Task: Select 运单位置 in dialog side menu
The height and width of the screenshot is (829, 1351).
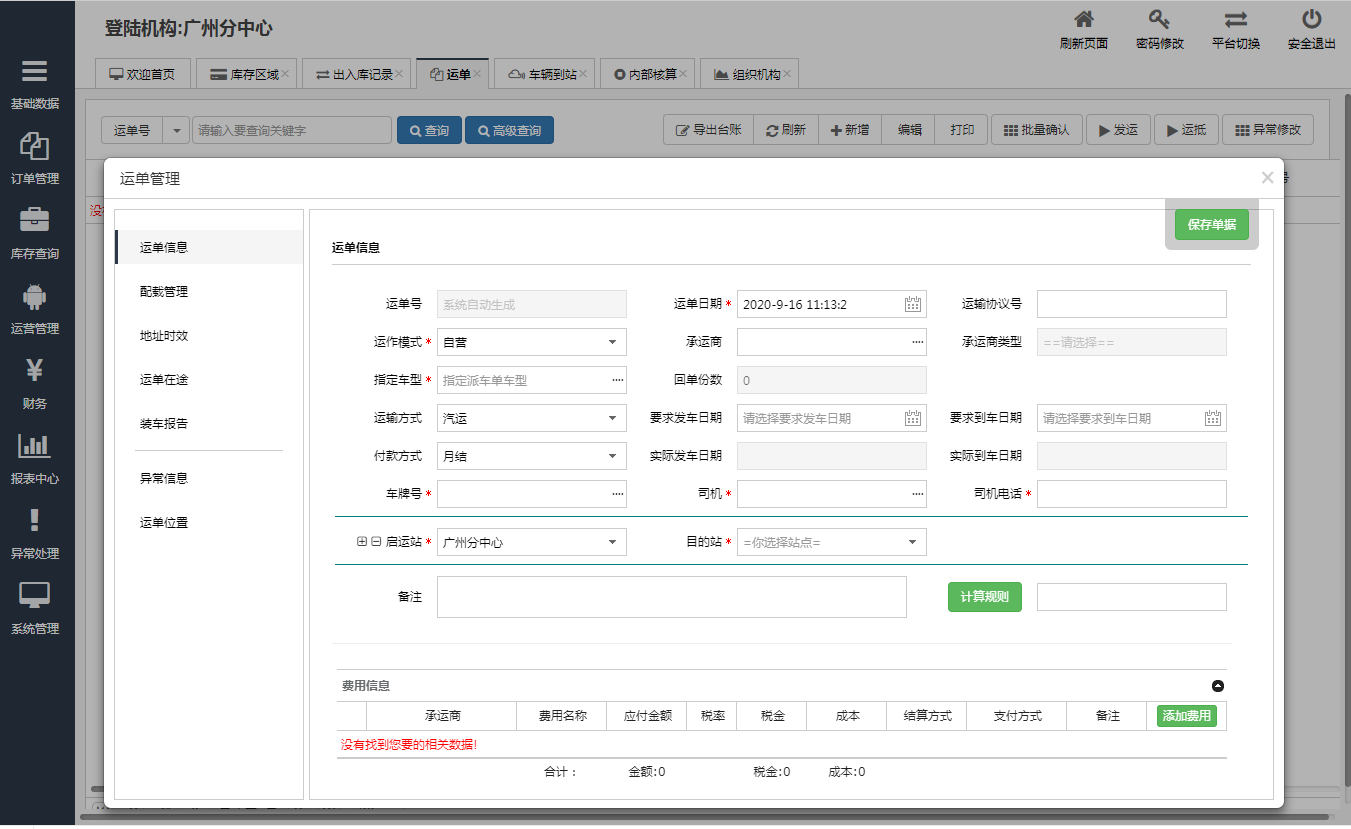Action: 209,522
